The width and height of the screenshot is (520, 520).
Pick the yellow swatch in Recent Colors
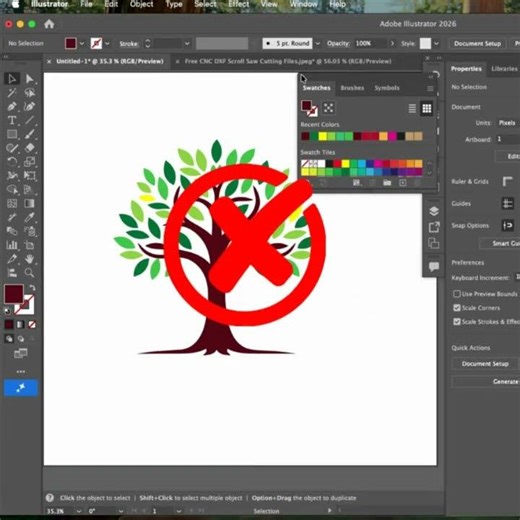pyautogui.click(x=322, y=136)
